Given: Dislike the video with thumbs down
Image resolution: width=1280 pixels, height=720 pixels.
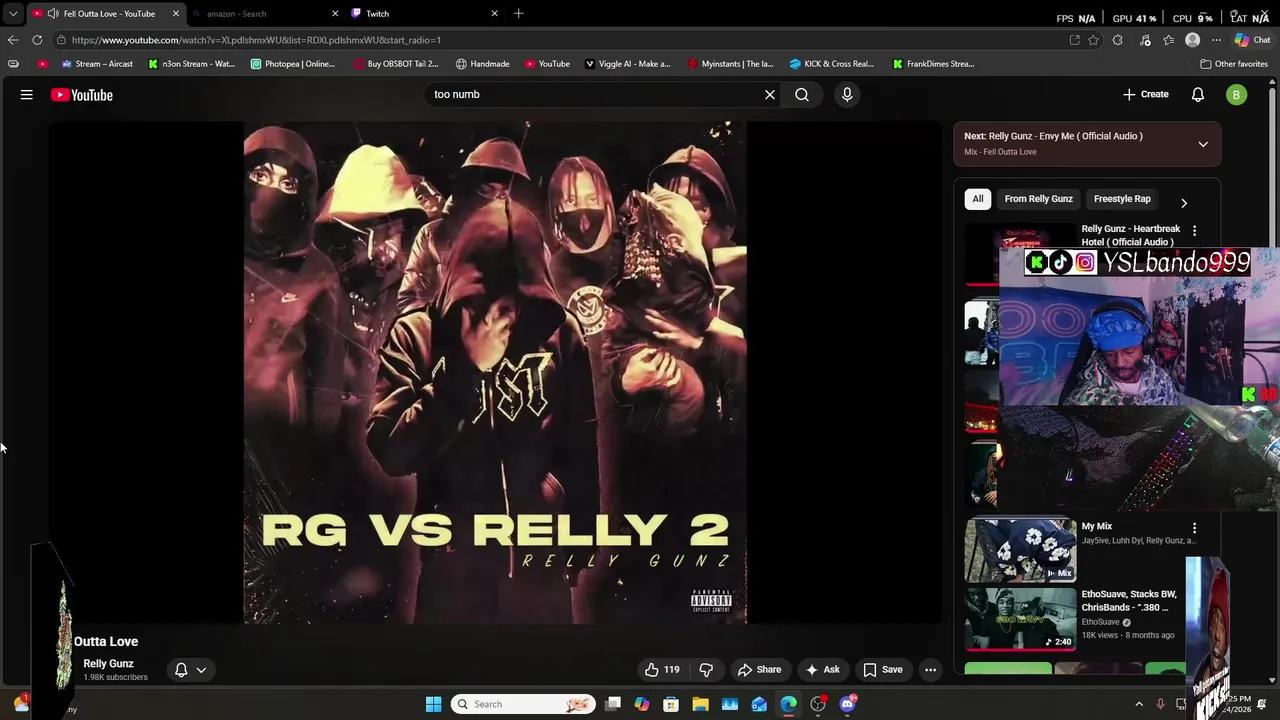Looking at the screenshot, I should (x=706, y=670).
